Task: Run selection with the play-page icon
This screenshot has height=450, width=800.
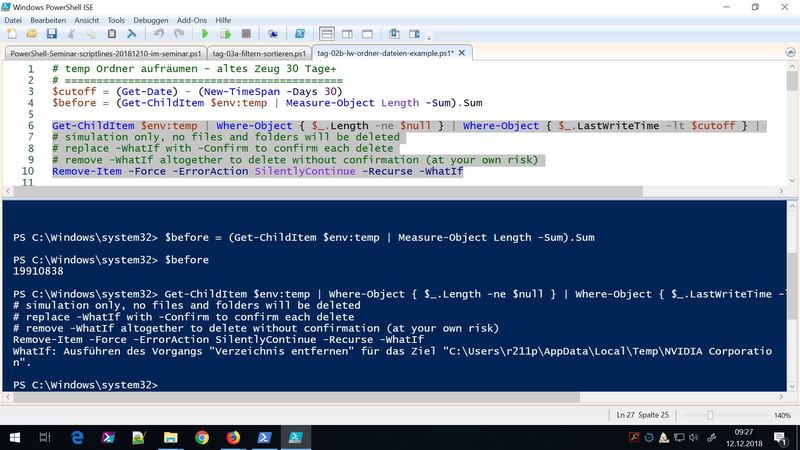Action: (226, 33)
